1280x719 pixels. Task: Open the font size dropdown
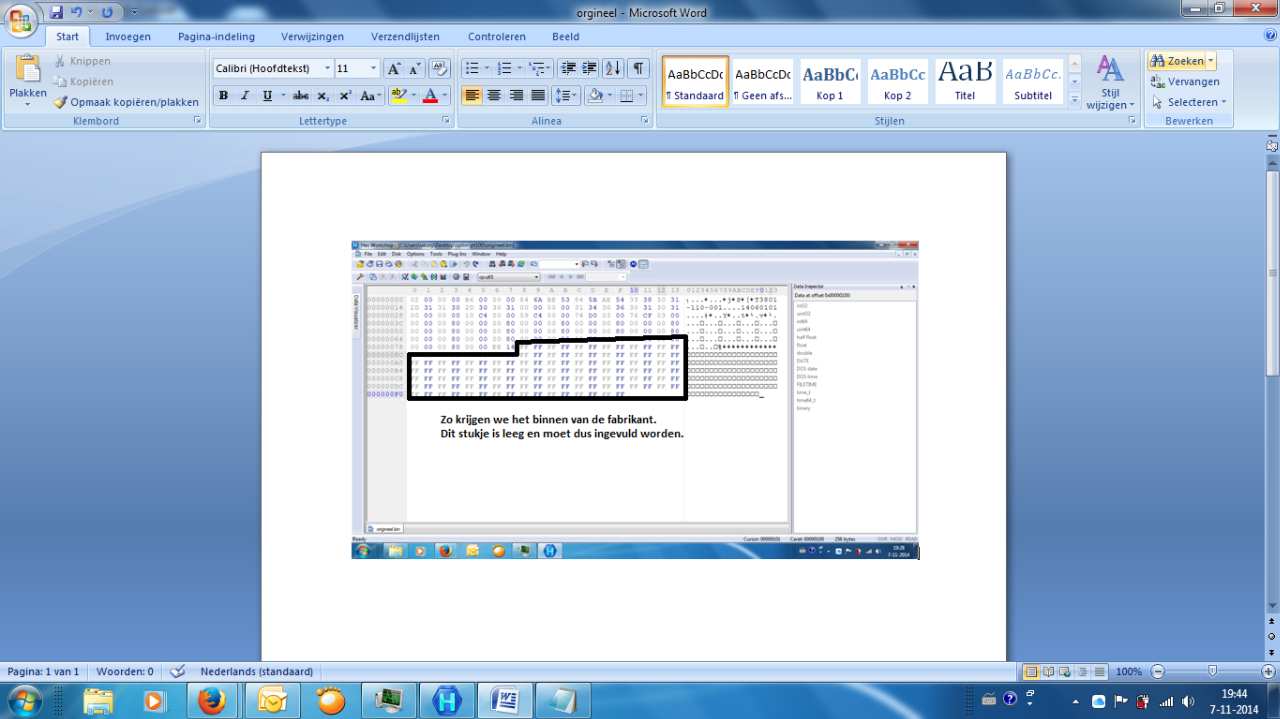click(x=374, y=69)
